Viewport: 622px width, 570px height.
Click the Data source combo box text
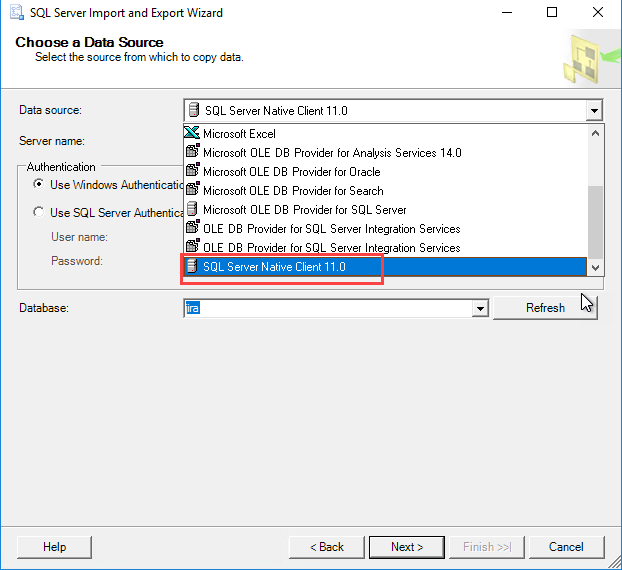click(x=276, y=110)
